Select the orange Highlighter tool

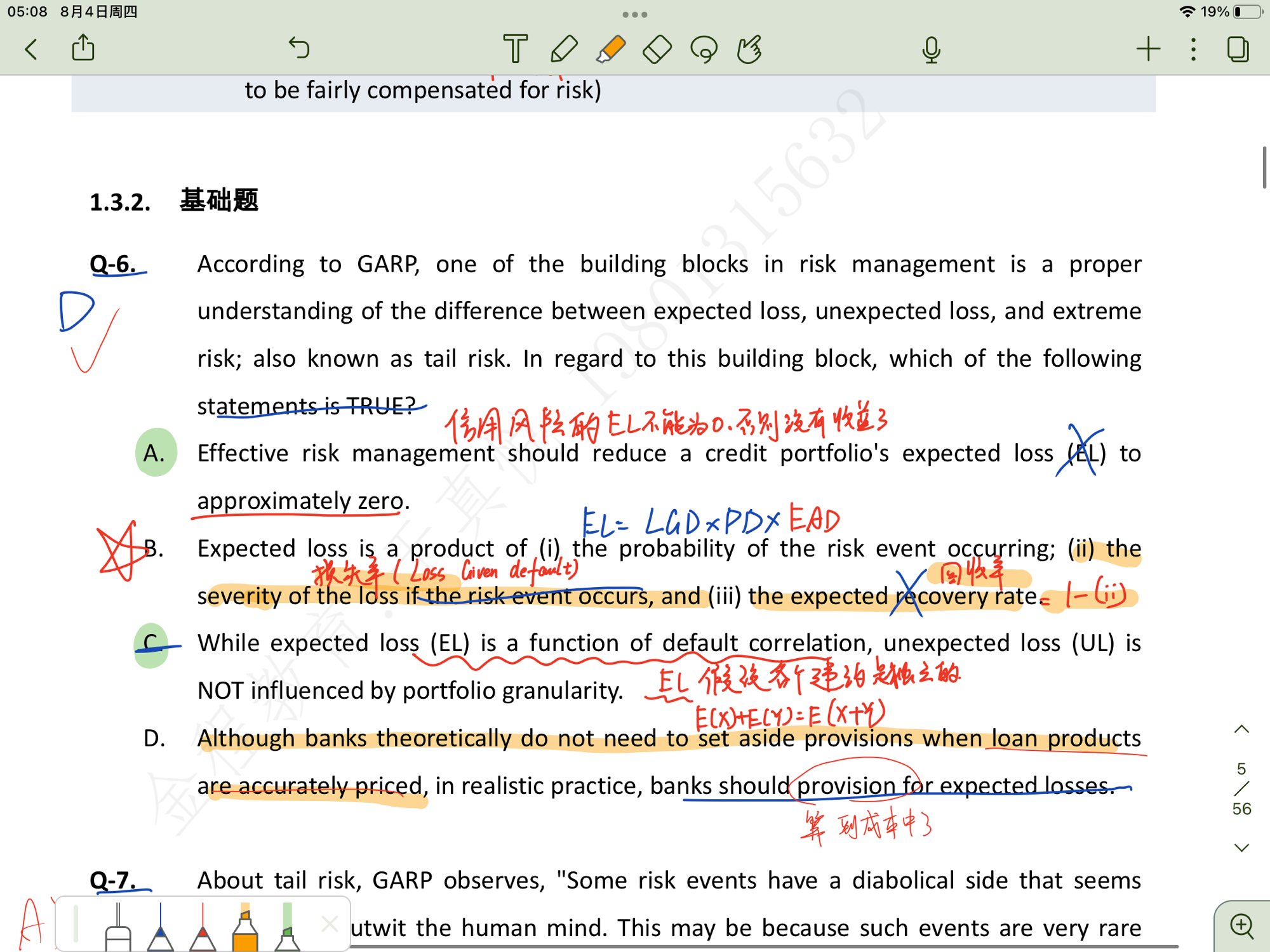pos(611,49)
